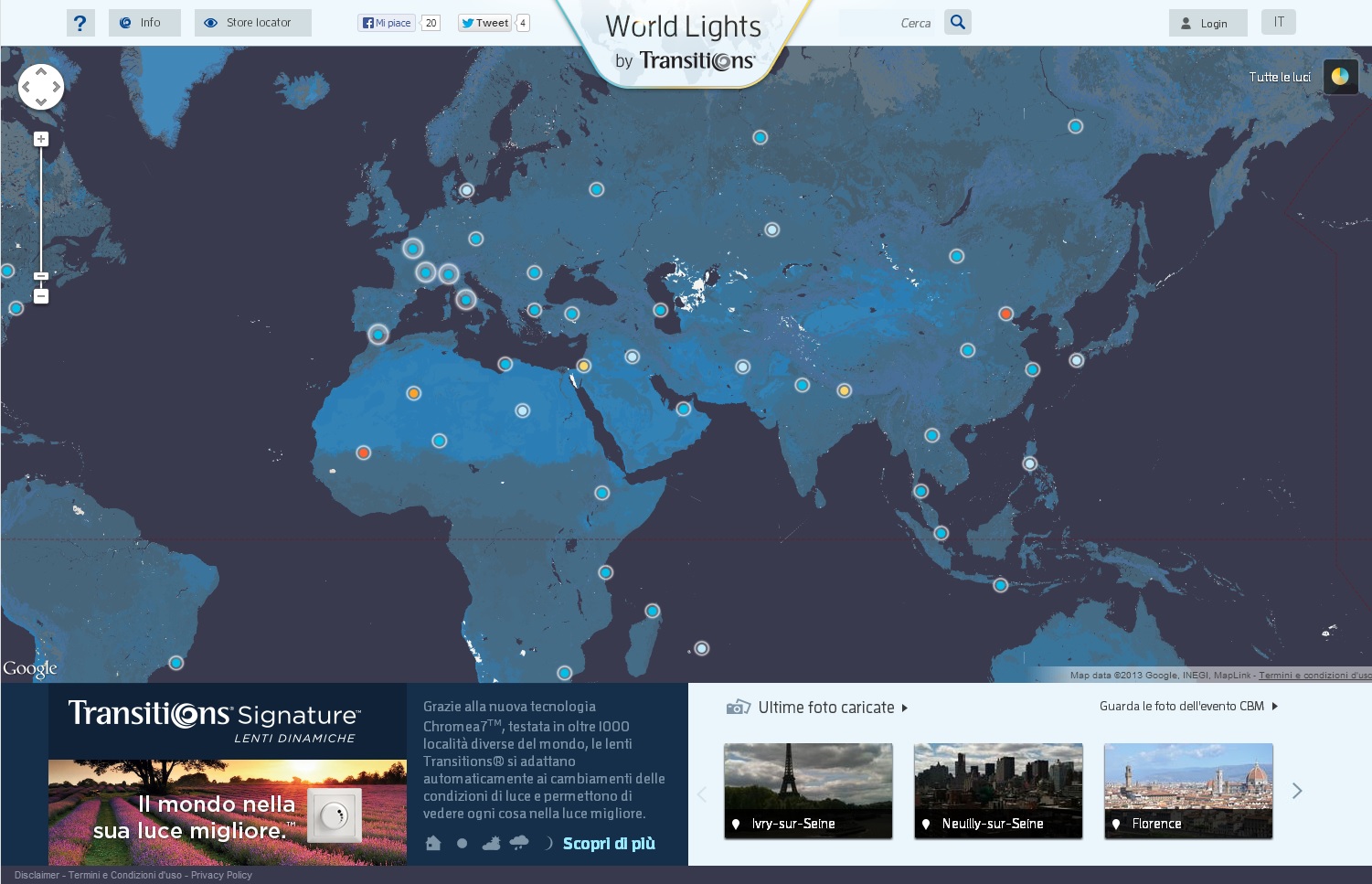This screenshot has width=1372, height=884.
Task: Click the Scopri di più link
Action: click(x=609, y=844)
